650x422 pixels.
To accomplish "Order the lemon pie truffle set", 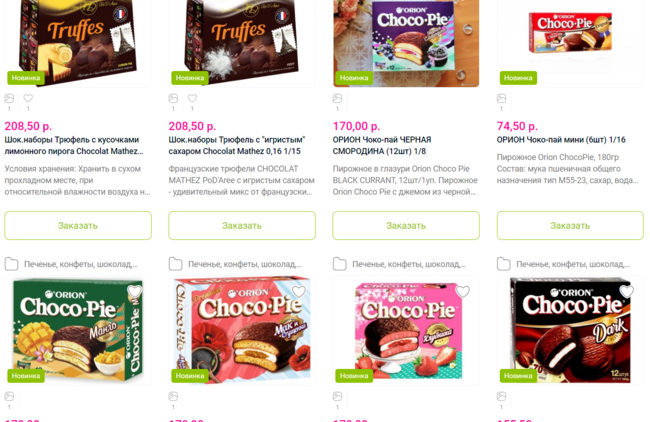I will 78,226.
